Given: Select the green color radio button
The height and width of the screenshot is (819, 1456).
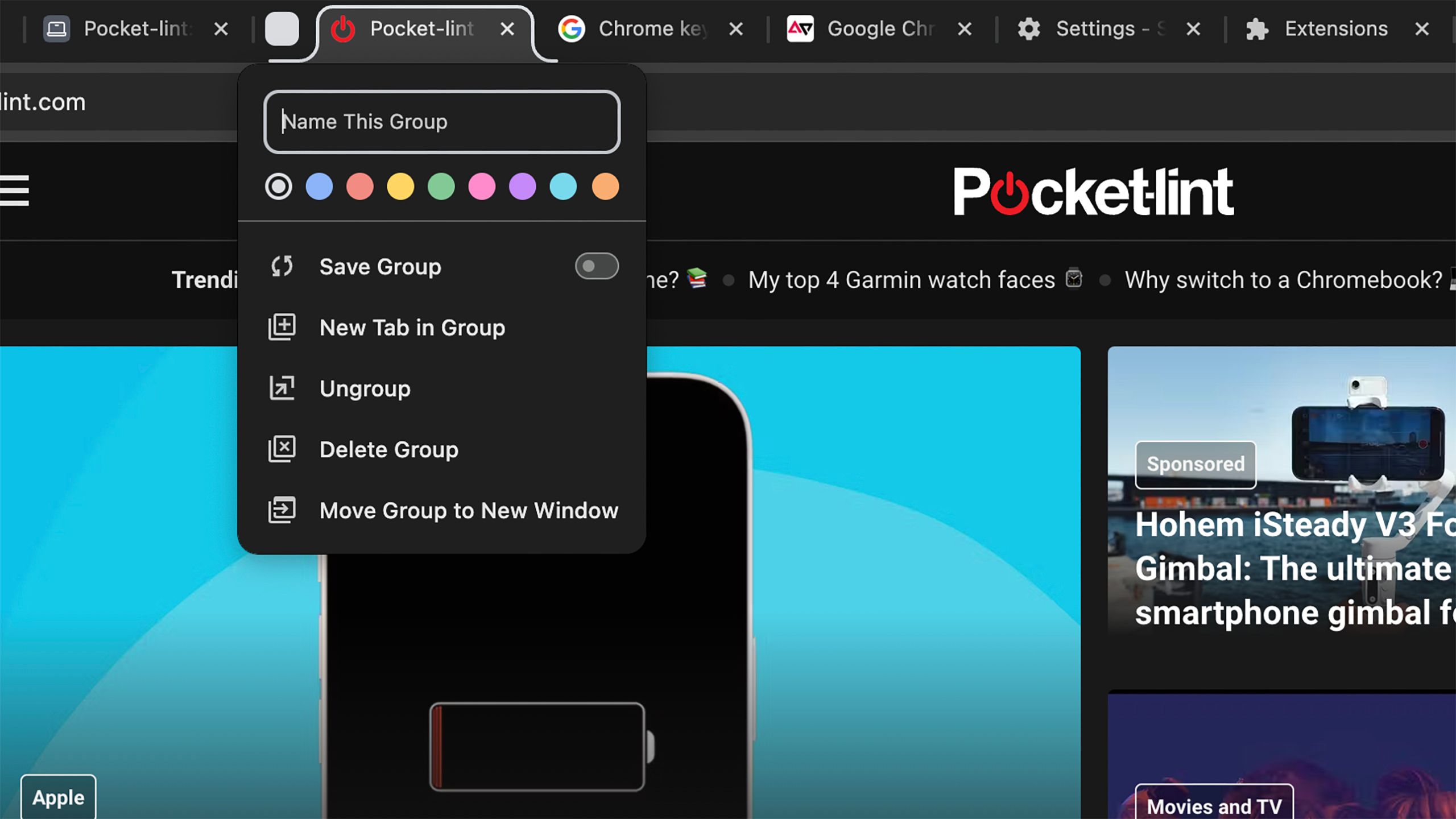Looking at the screenshot, I should pos(441,187).
